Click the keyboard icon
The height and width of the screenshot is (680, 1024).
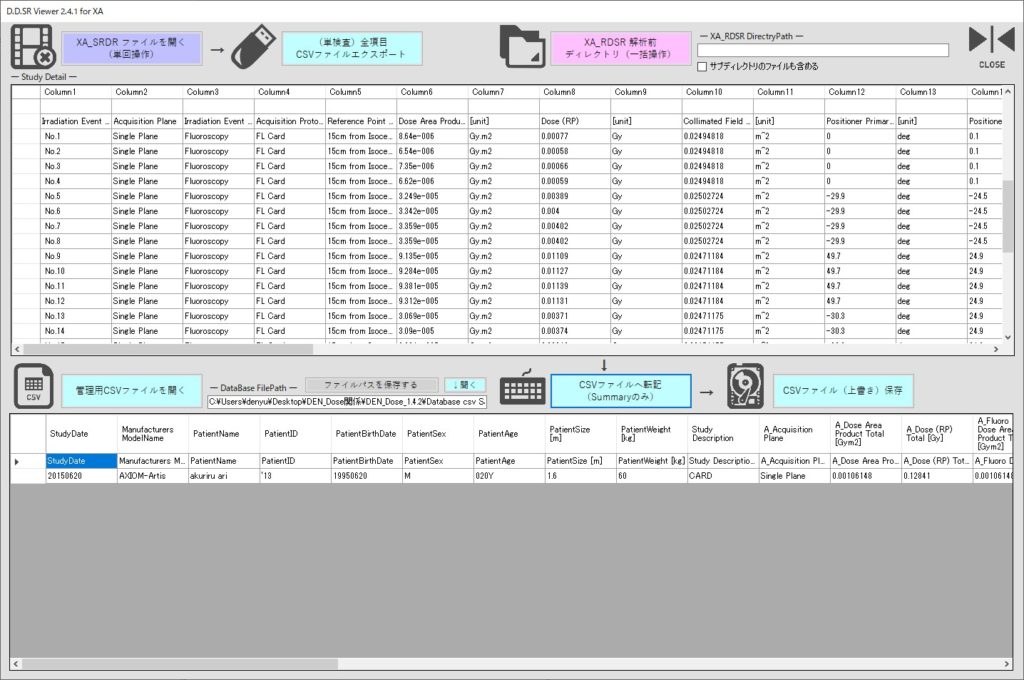(523, 390)
